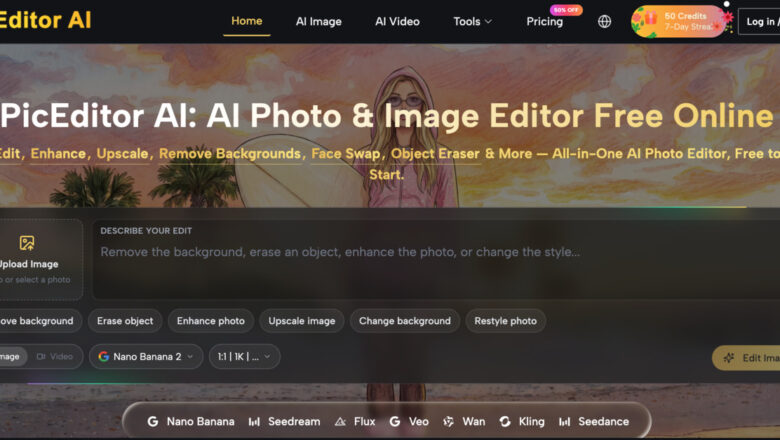Click the Describe Your Edit text field
780x440 pixels.
tap(436, 260)
